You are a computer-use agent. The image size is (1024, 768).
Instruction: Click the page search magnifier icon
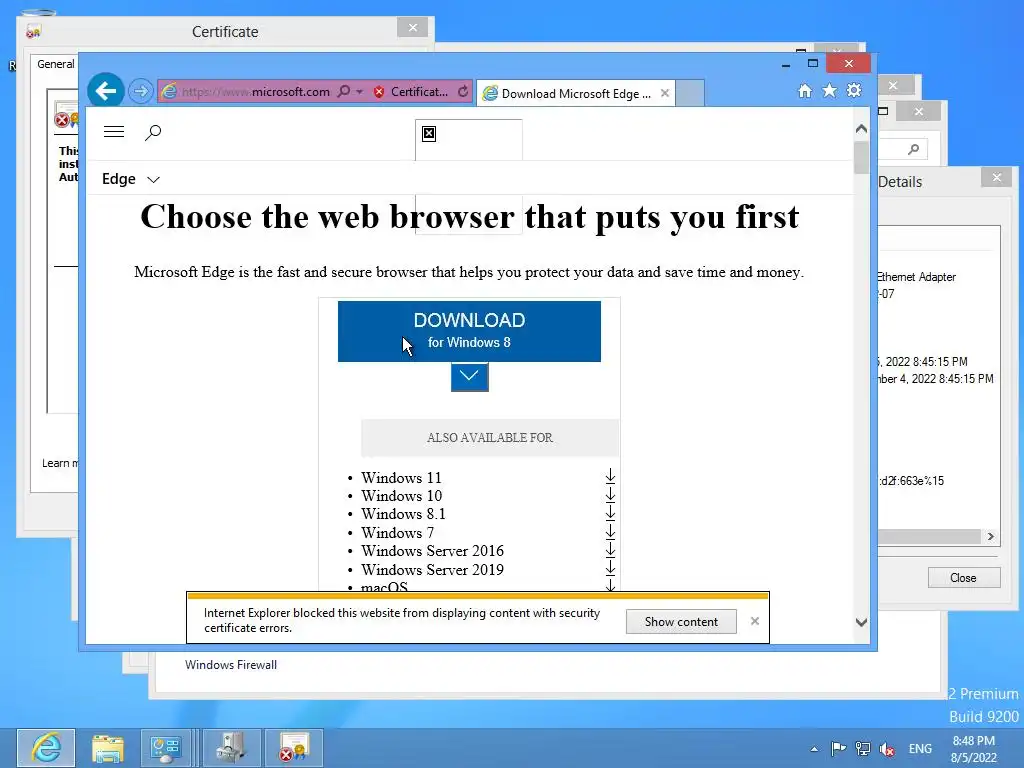point(153,133)
